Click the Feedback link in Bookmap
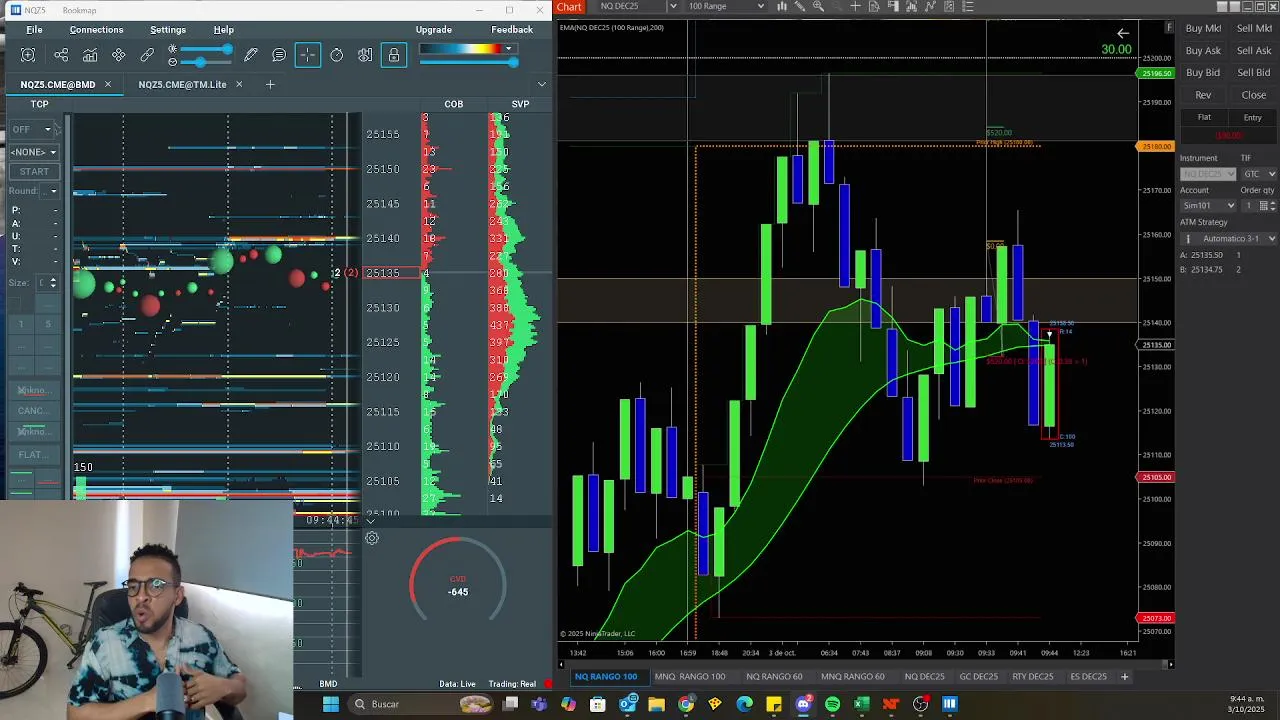This screenshot has width=1280, height=720. [512, 30]
